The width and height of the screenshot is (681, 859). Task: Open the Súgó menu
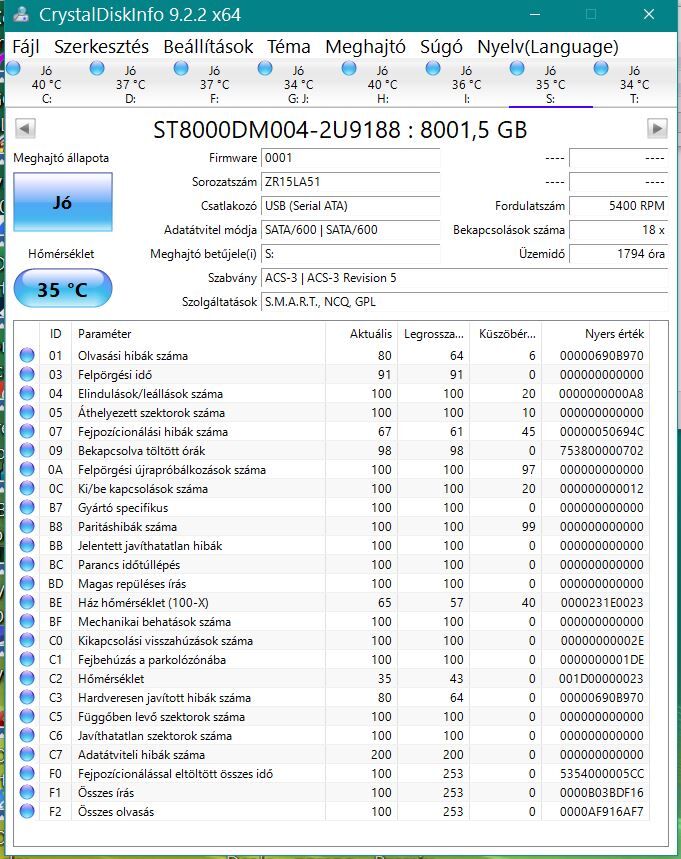[441, 47]
